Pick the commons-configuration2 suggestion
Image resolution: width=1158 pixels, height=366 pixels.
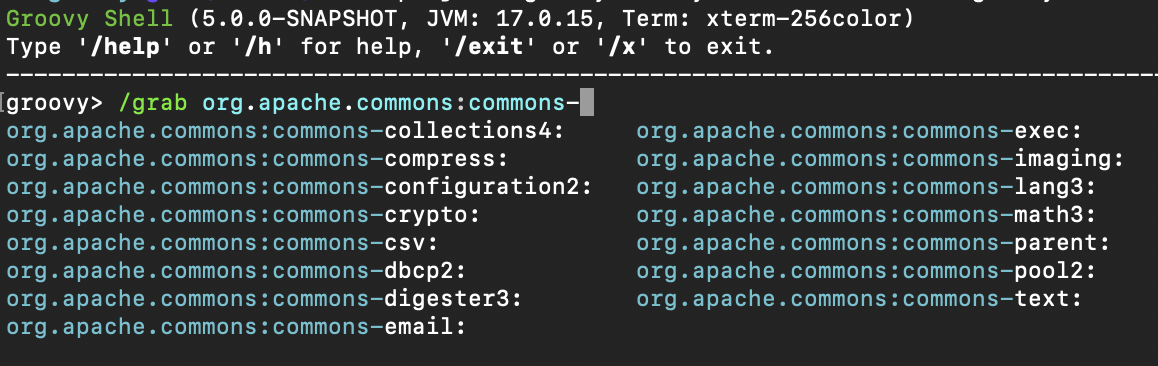(299, 187)
